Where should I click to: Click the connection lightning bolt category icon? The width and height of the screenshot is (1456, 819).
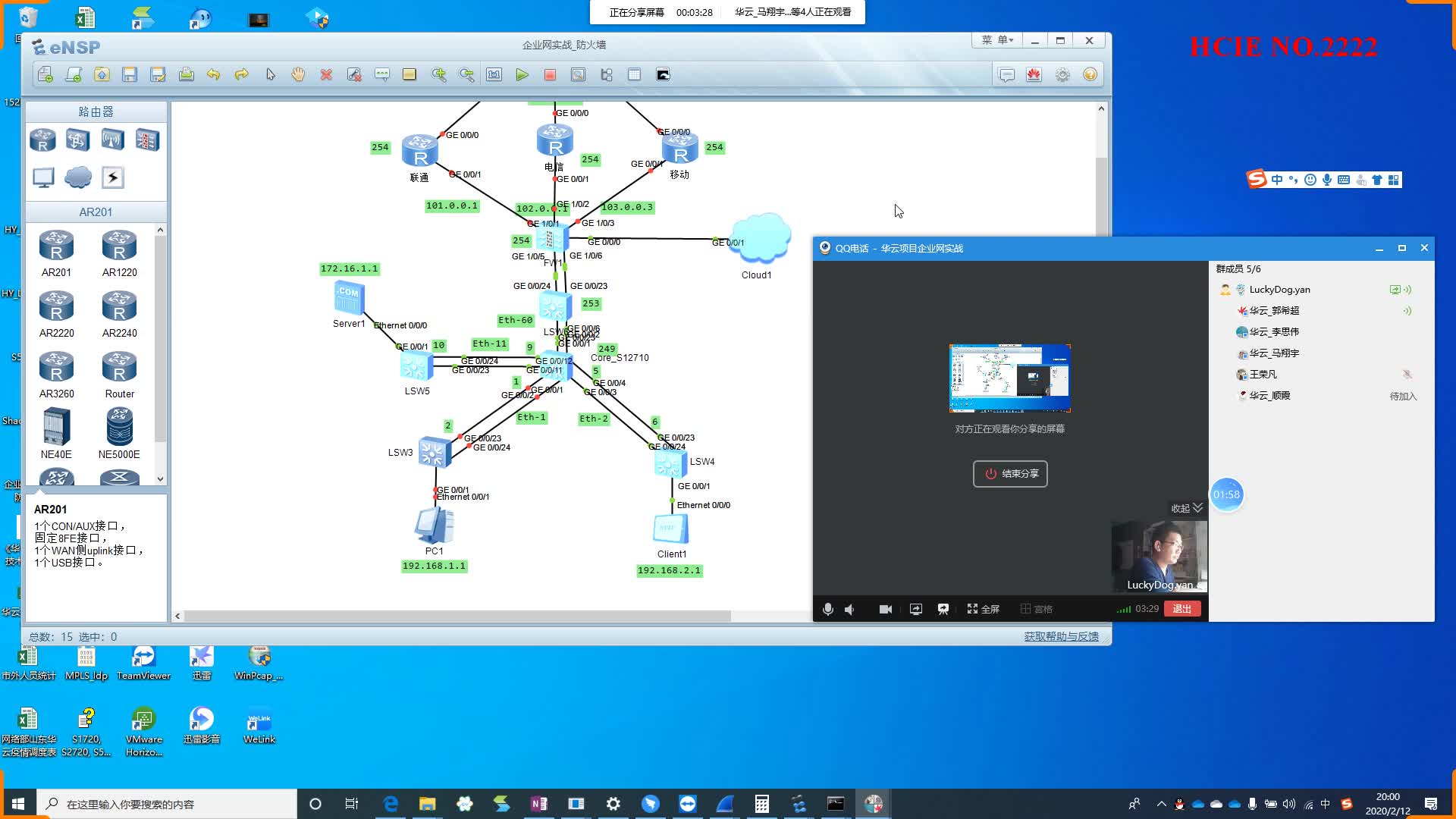pos(112,177)
